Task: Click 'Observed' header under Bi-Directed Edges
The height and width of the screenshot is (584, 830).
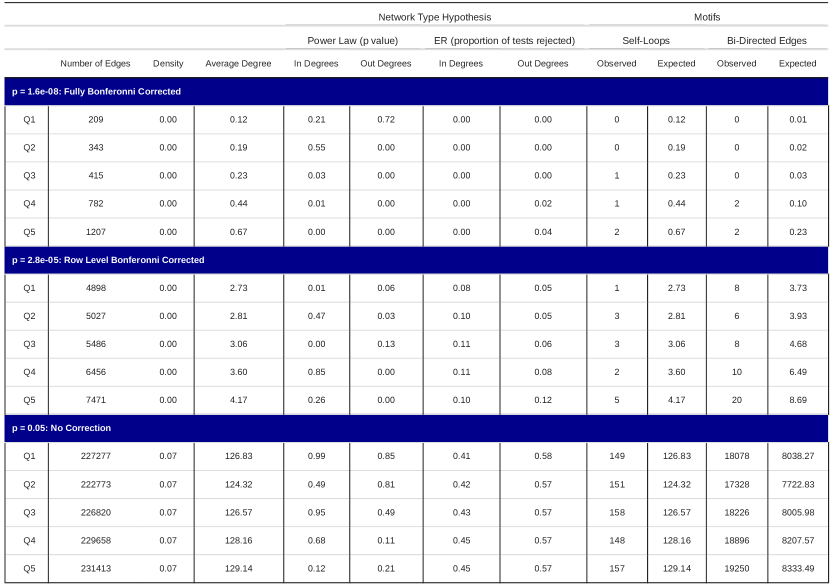Action: click(x=736, y=64)
